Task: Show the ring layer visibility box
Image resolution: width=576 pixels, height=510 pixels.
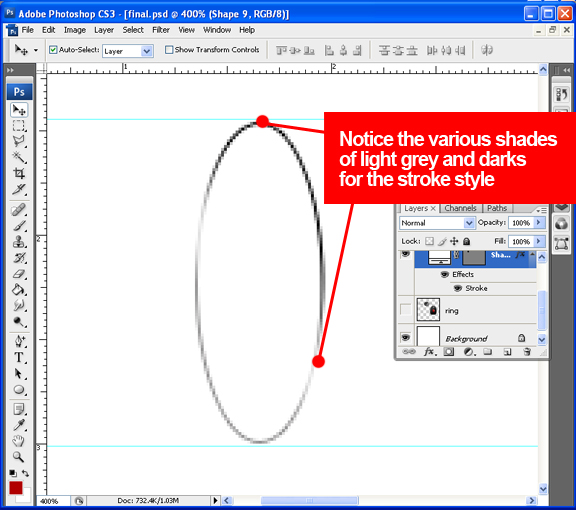Action: coord(406,310)
